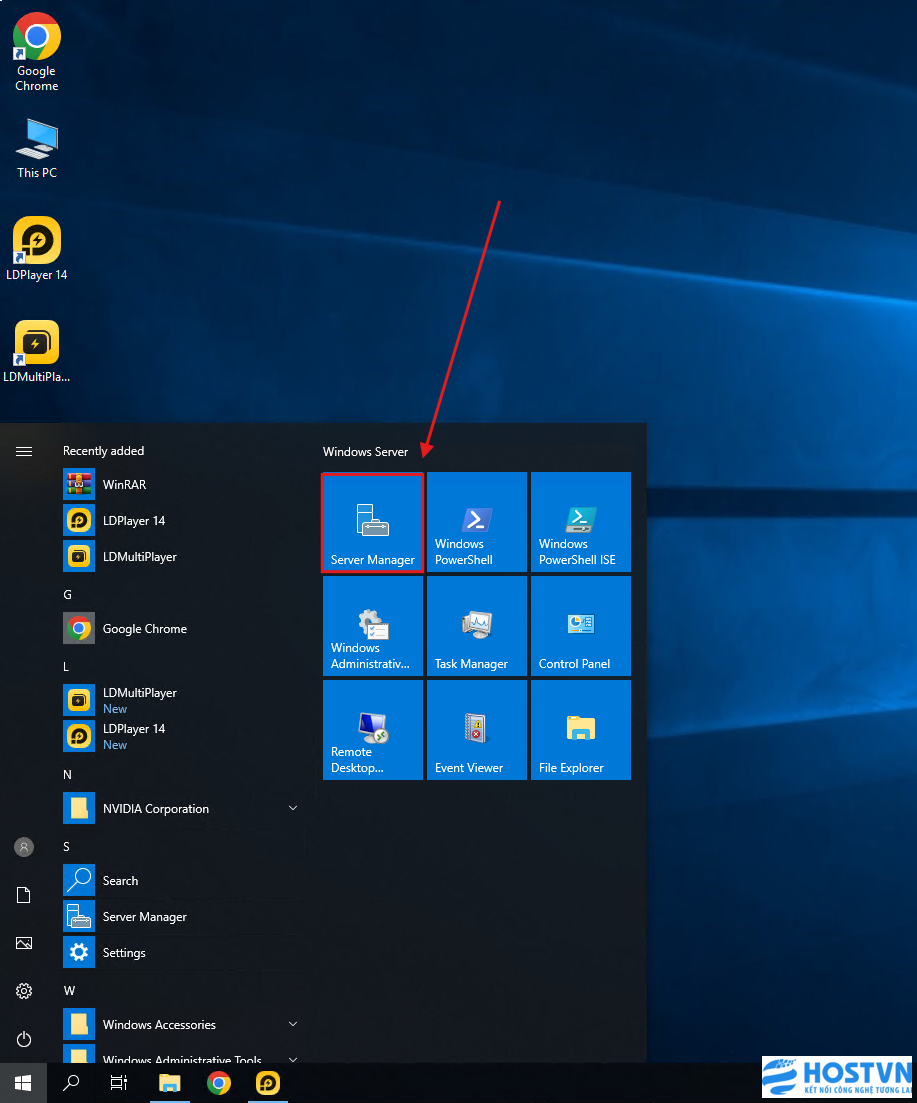Open Settings from the app list
Image resolution: width=917 pixels, height=1103 pixels.
pos(183,952)
